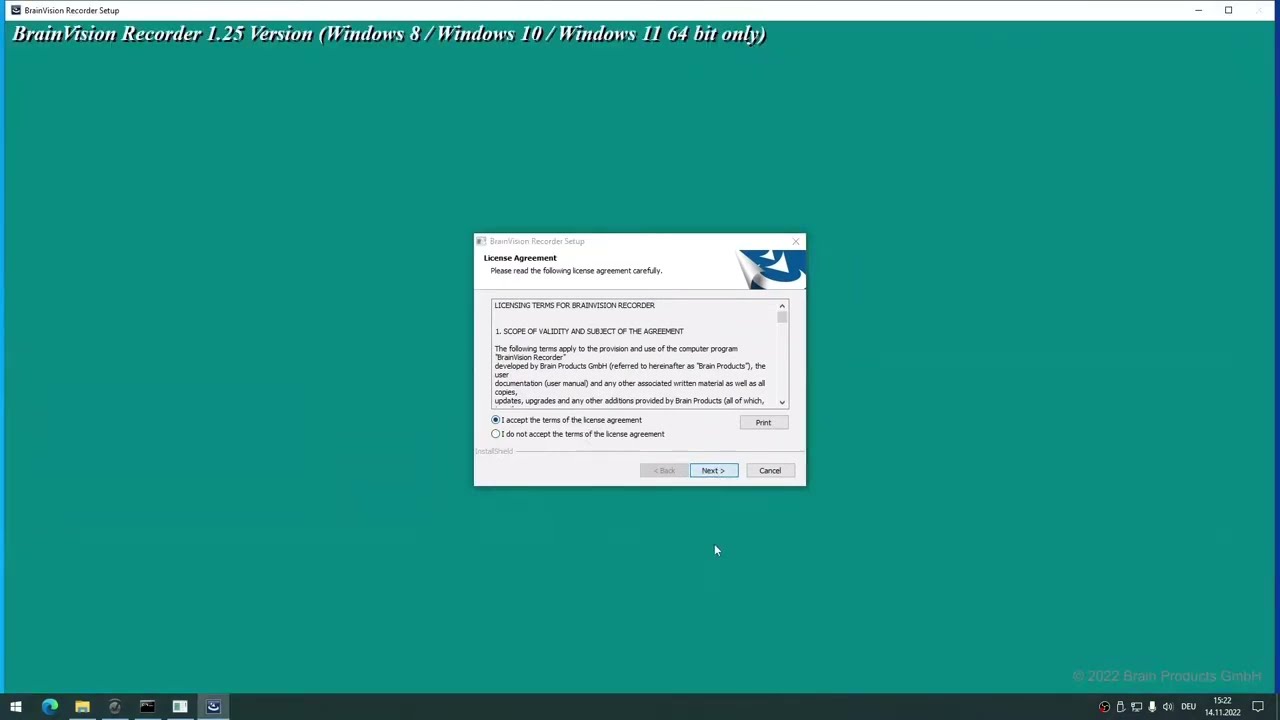
Task: Open File Explorer from the taskbar
Action: (82, 707)
